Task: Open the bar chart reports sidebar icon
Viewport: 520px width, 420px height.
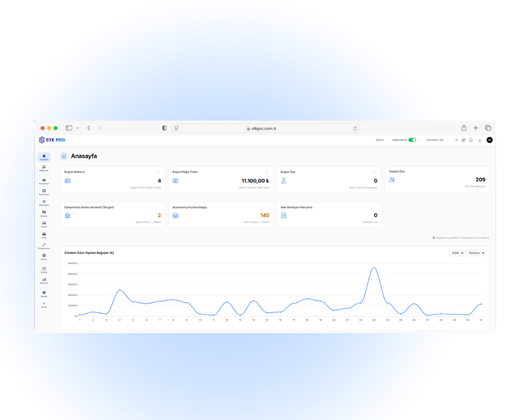Action: (44, 280)
